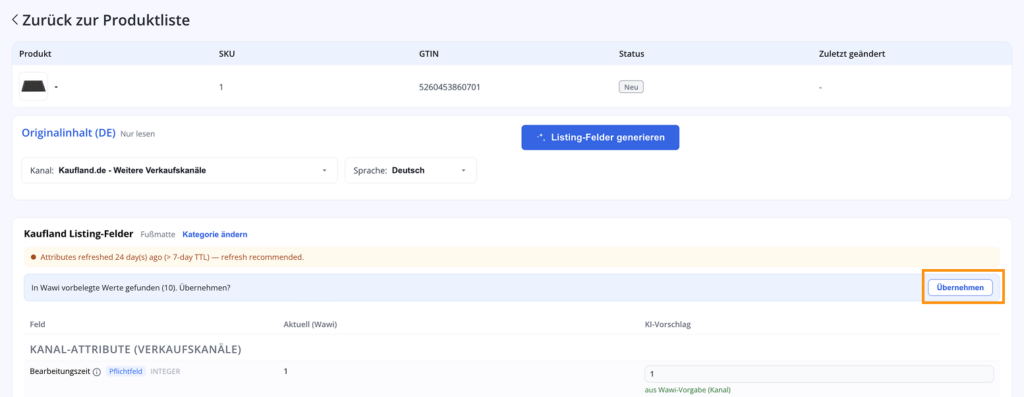Click the Kaufland Listing-Felder title
1024x397 pixels.
(x=78, y=234)
